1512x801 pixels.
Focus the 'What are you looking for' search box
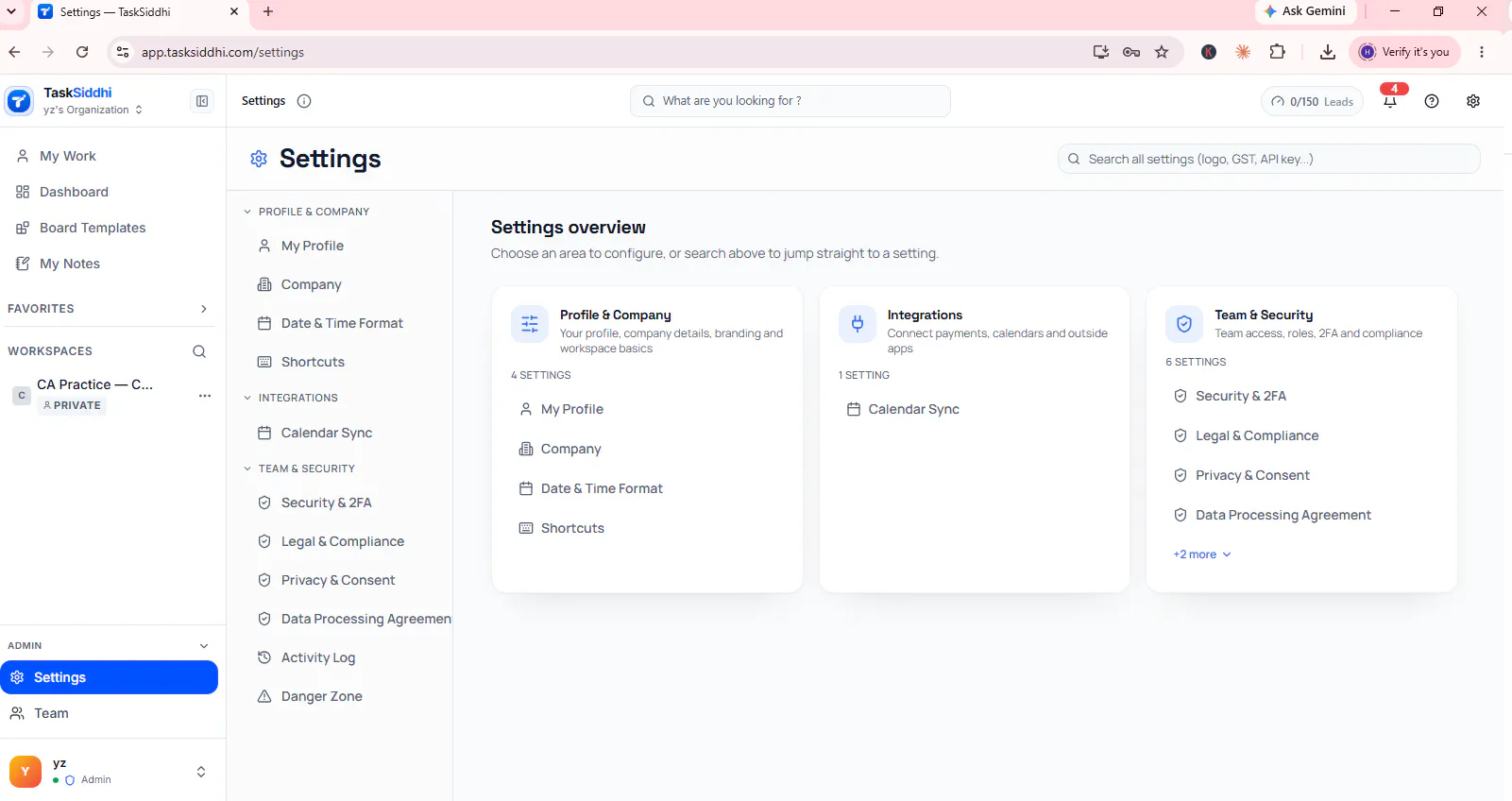[x=790, y=101]
